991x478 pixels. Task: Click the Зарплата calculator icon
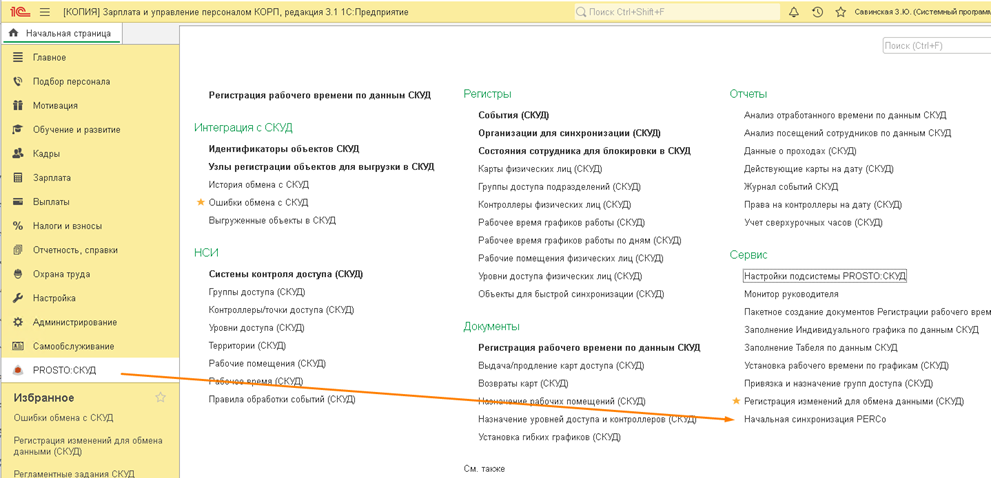(x=18, y=178)
